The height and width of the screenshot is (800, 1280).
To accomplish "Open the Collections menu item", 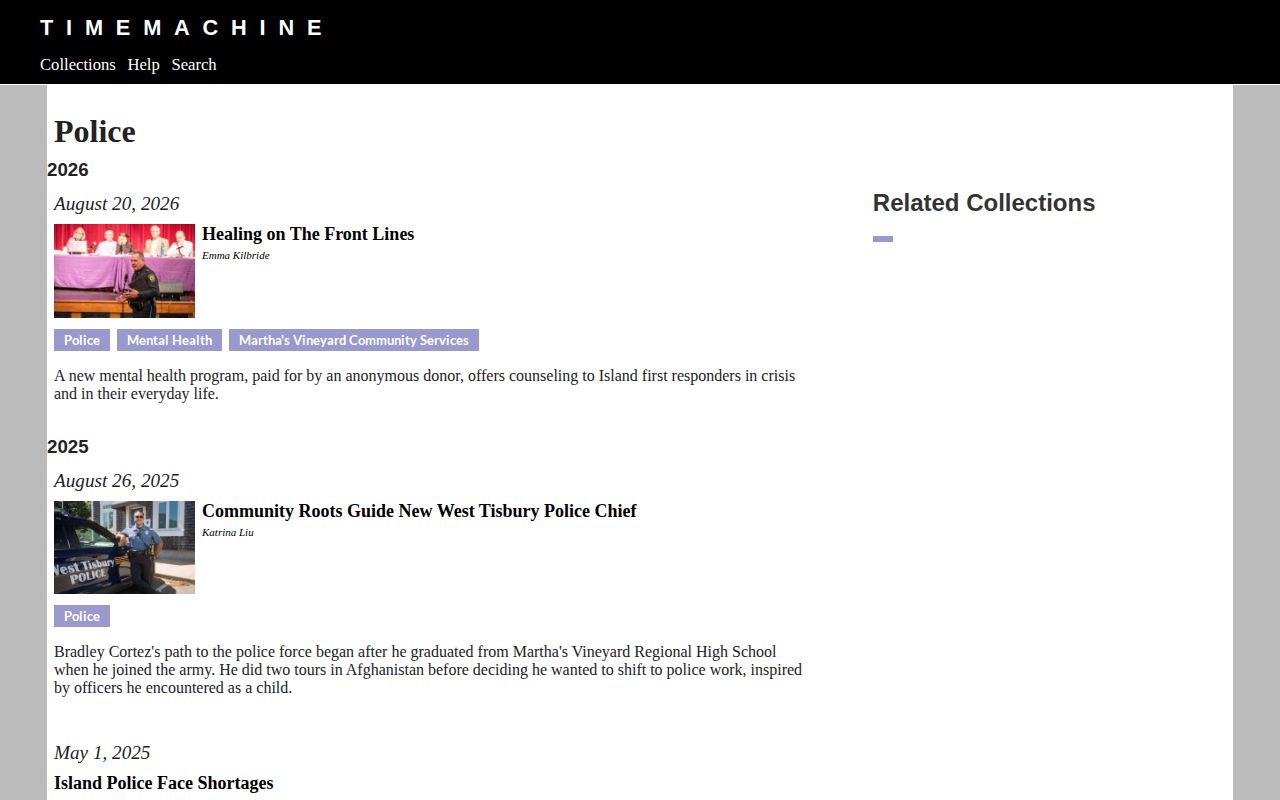I will point(78,64).
